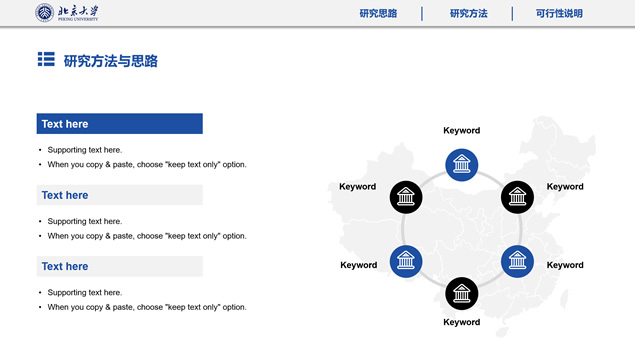Select Keyword label beside lower-left blue icon
This screenshot has height=361, width=635.
(x=359, y=265)
